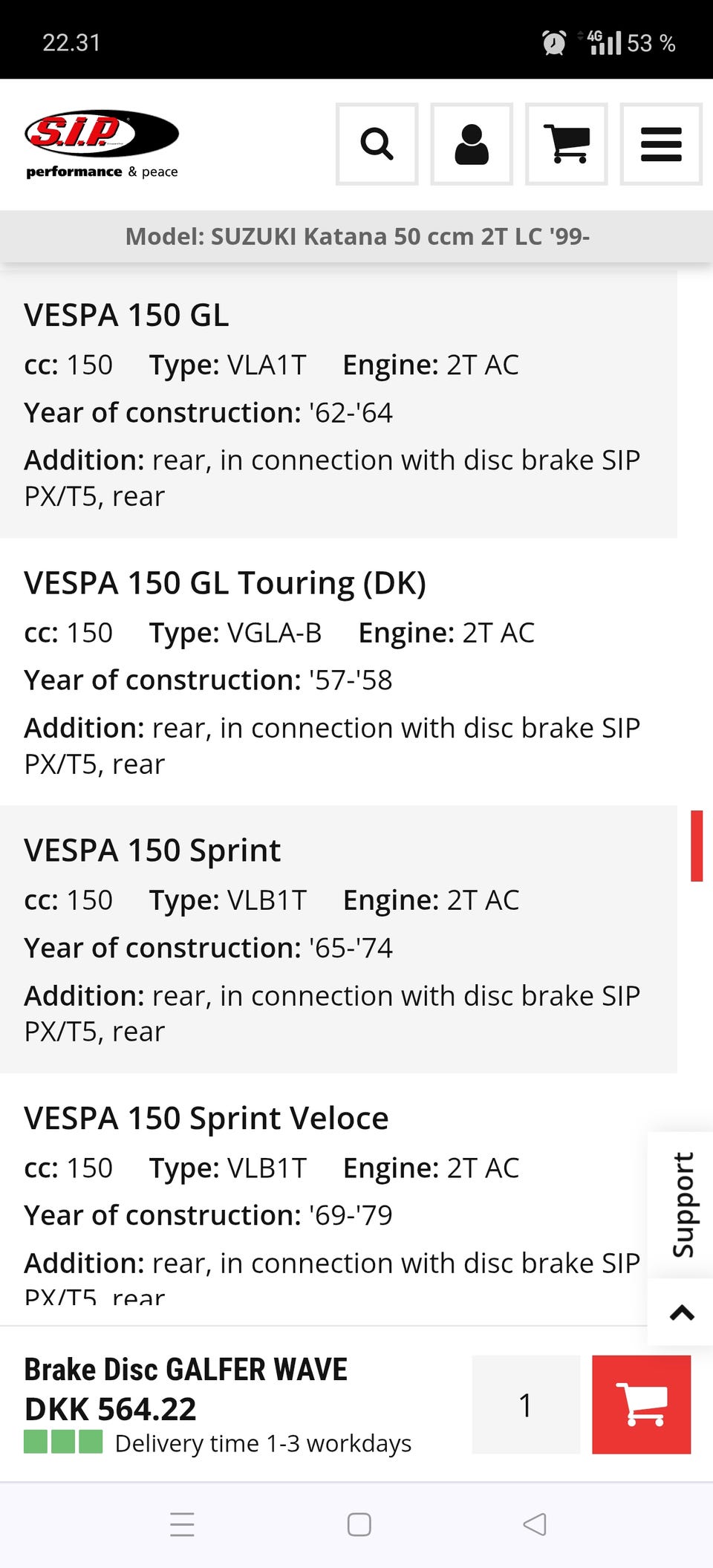This screenshot has width=713, height=1568.
Task: Add Brake Disc to cart red button
Action: coord(641,1404)
